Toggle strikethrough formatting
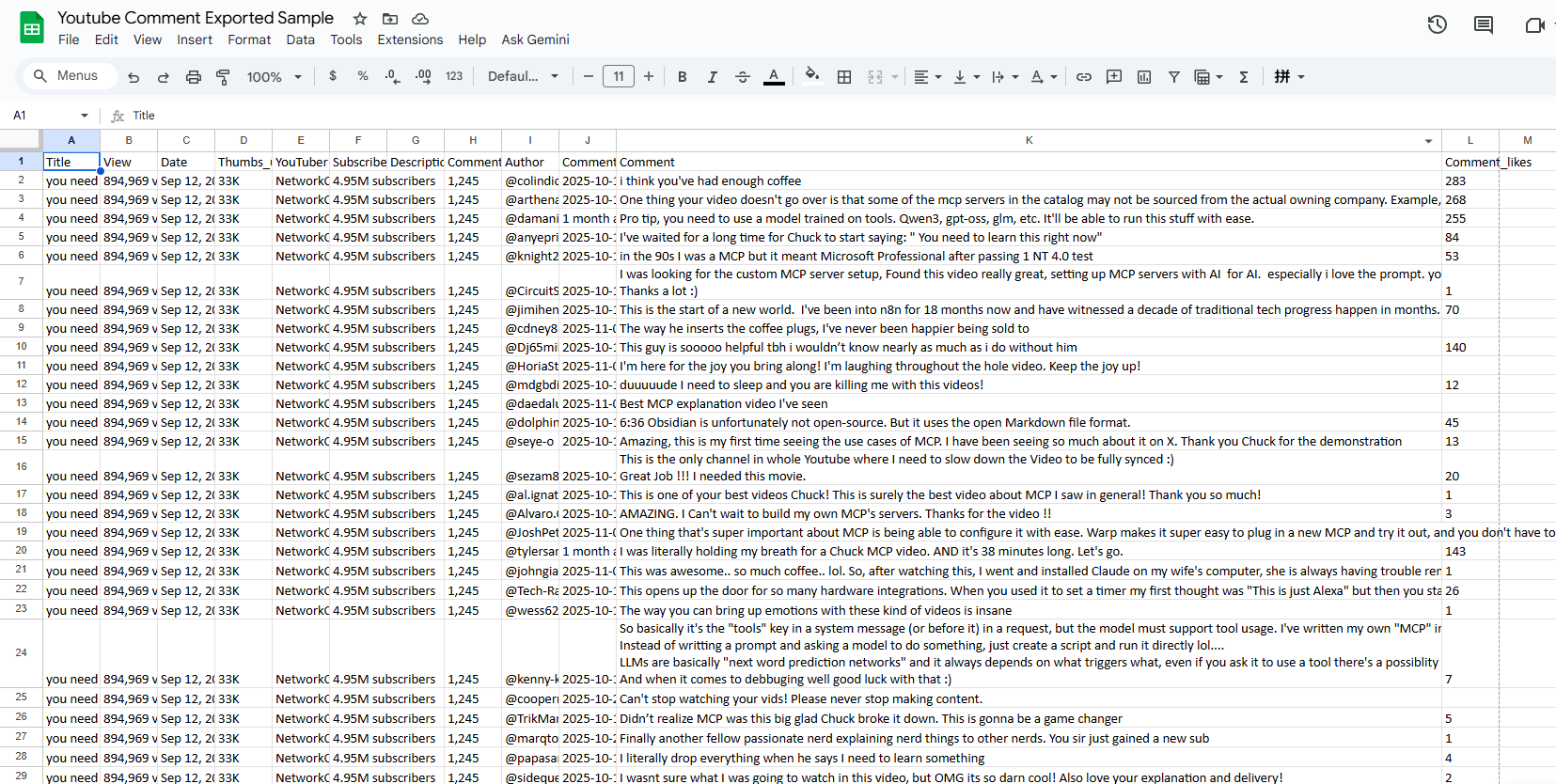 (x=743, y=77)
